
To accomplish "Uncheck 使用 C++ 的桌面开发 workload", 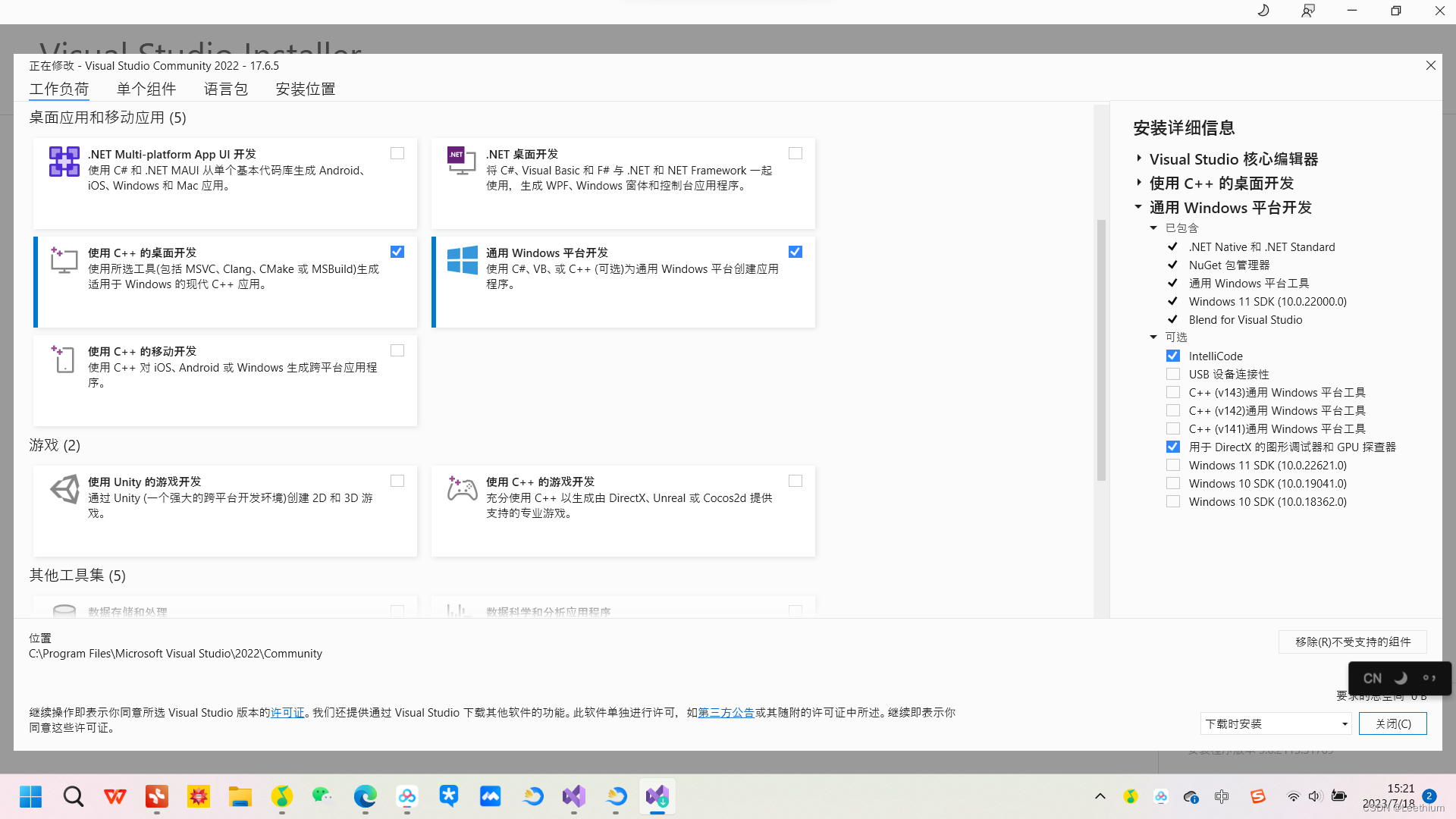I will pyautogui.click(x=397, y=252).
